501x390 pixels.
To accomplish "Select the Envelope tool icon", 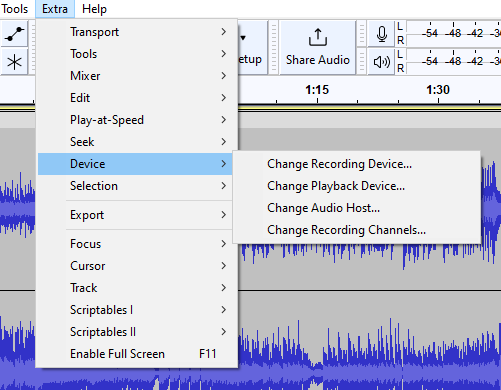I will pos(14,34).
